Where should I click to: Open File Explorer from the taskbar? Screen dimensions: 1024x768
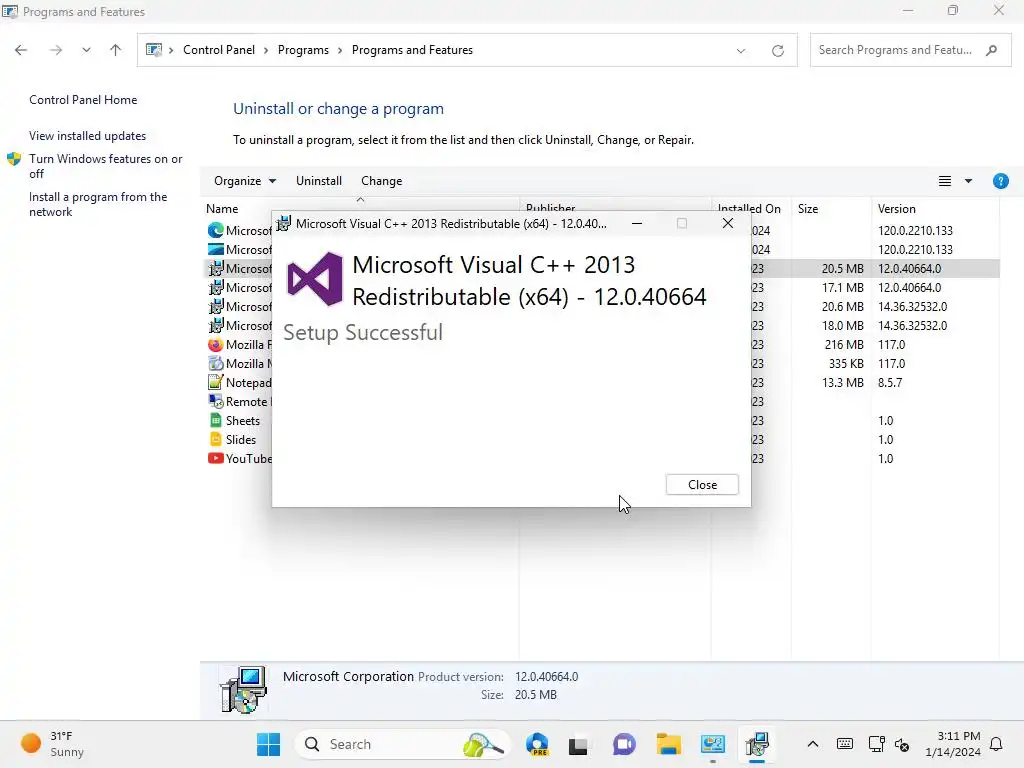(x=668, y=744)
